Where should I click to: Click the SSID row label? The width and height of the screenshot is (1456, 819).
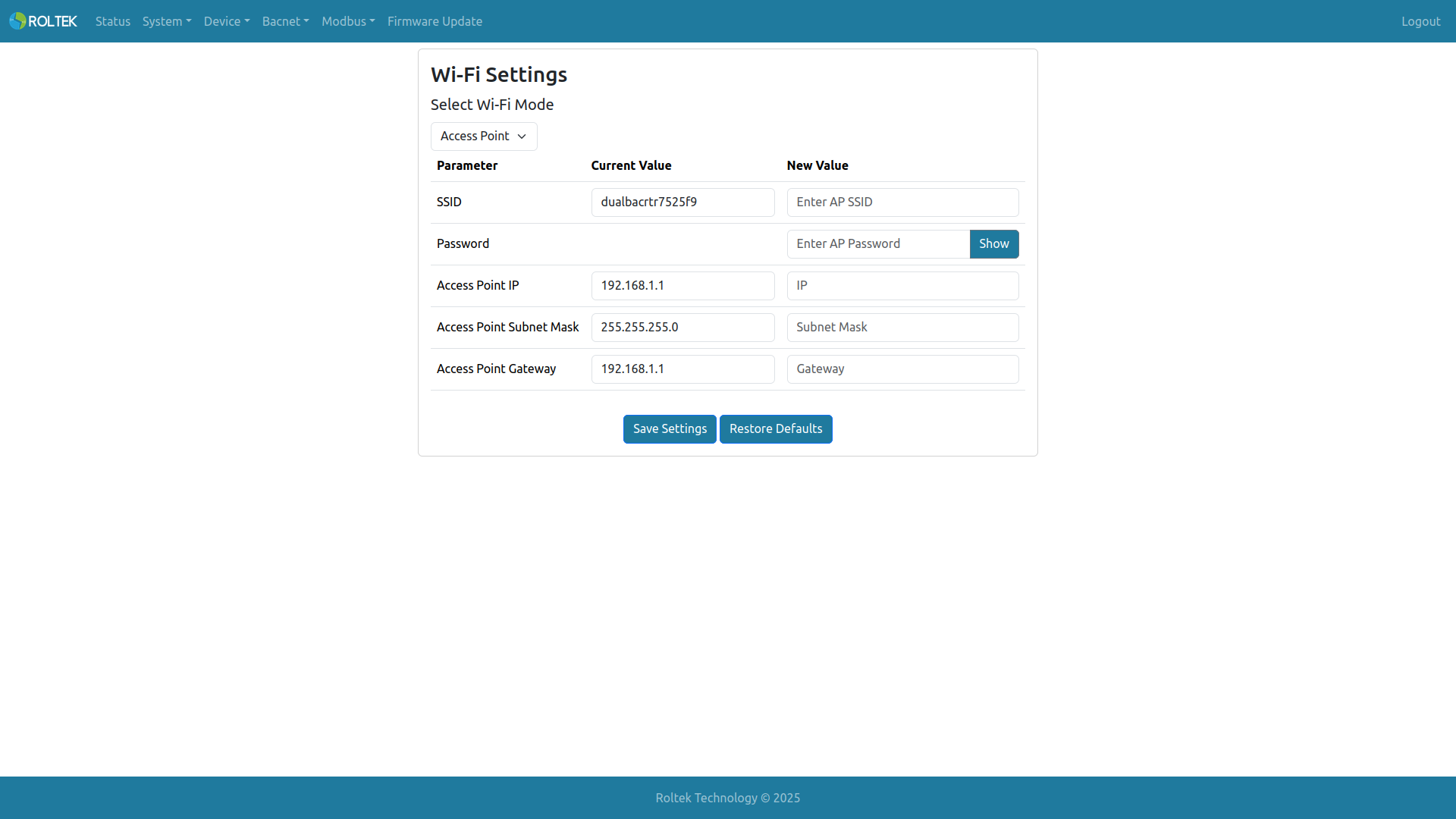(449, 202)
